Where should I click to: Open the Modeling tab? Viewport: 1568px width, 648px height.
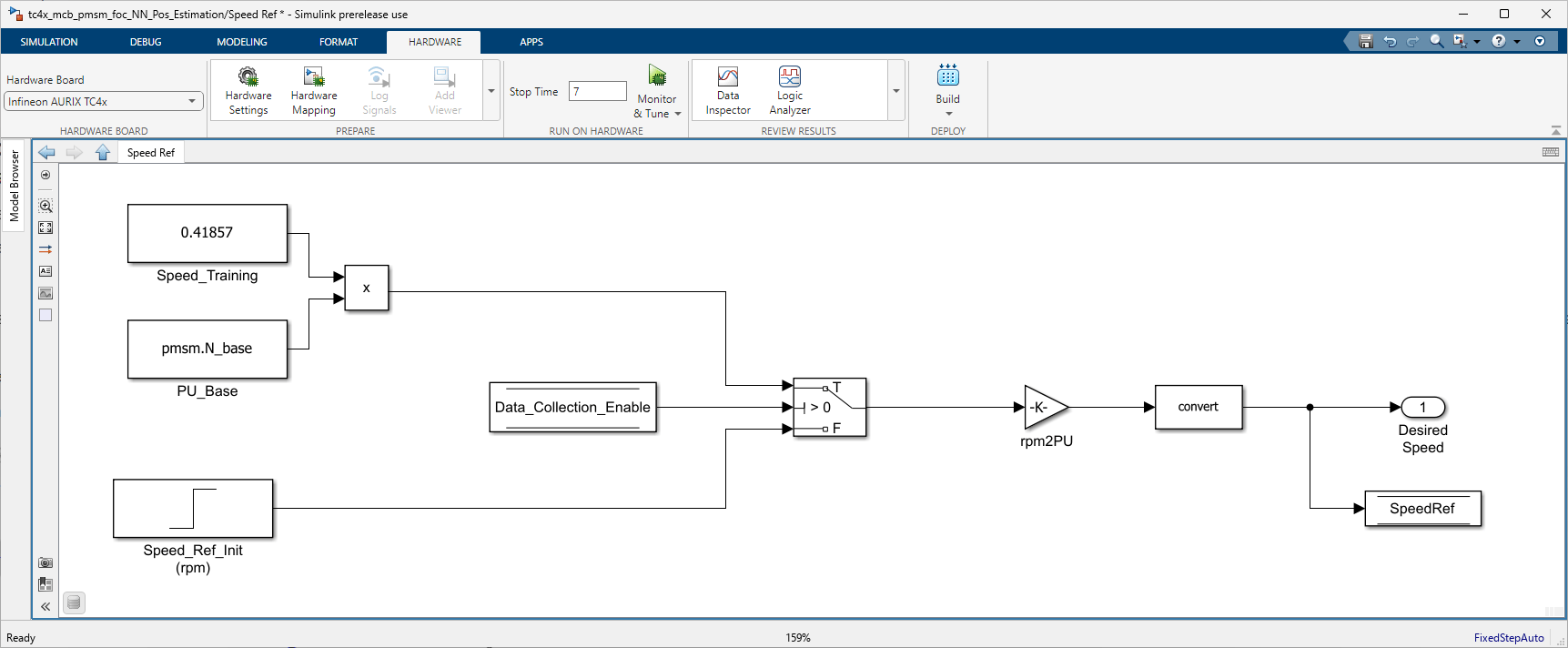(242, 42)
